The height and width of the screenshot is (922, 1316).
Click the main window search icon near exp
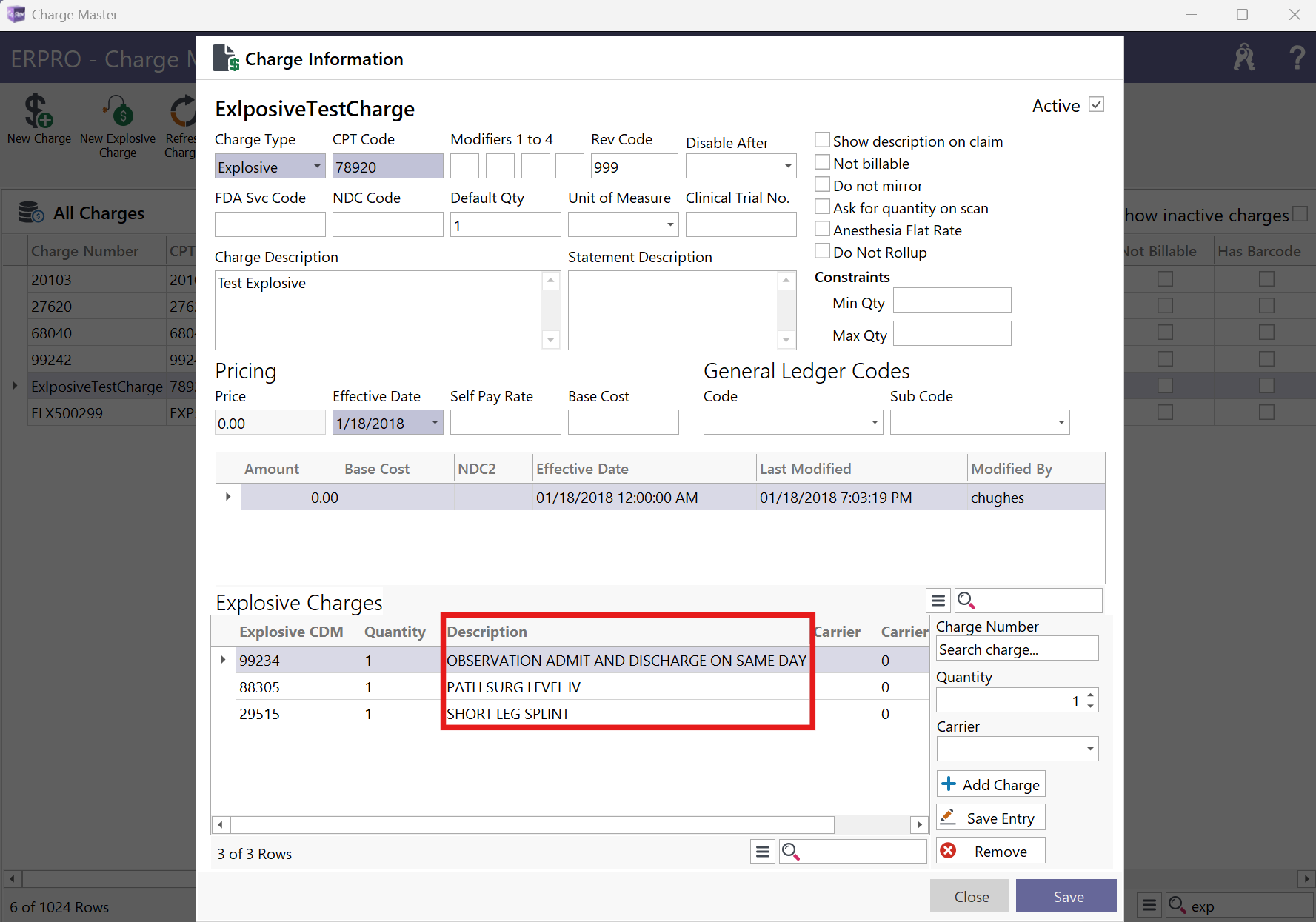click(1177, 905)
